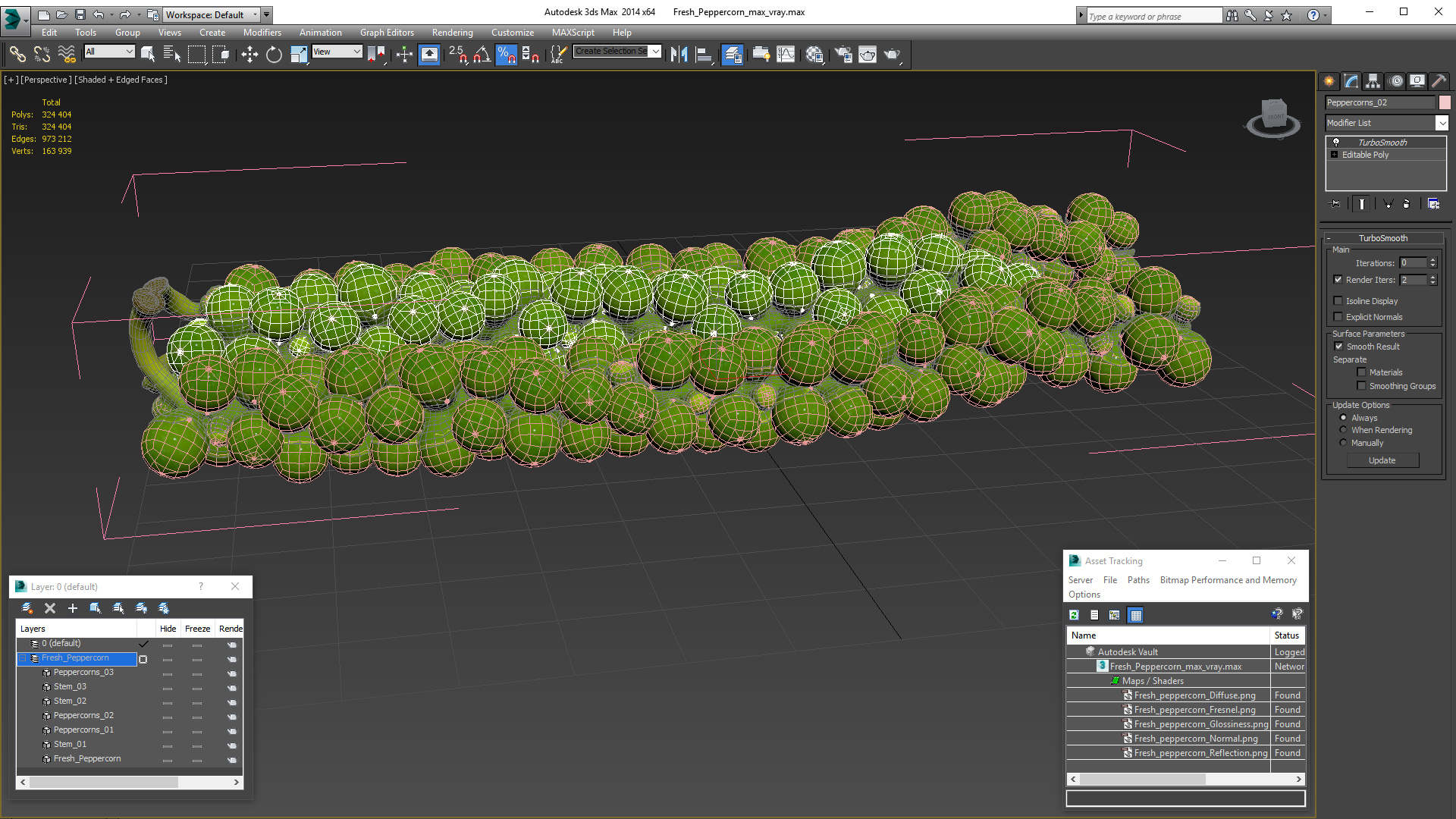Click the Align tool icon
This screenshot has height=819, width=1456.
point(704,54)
